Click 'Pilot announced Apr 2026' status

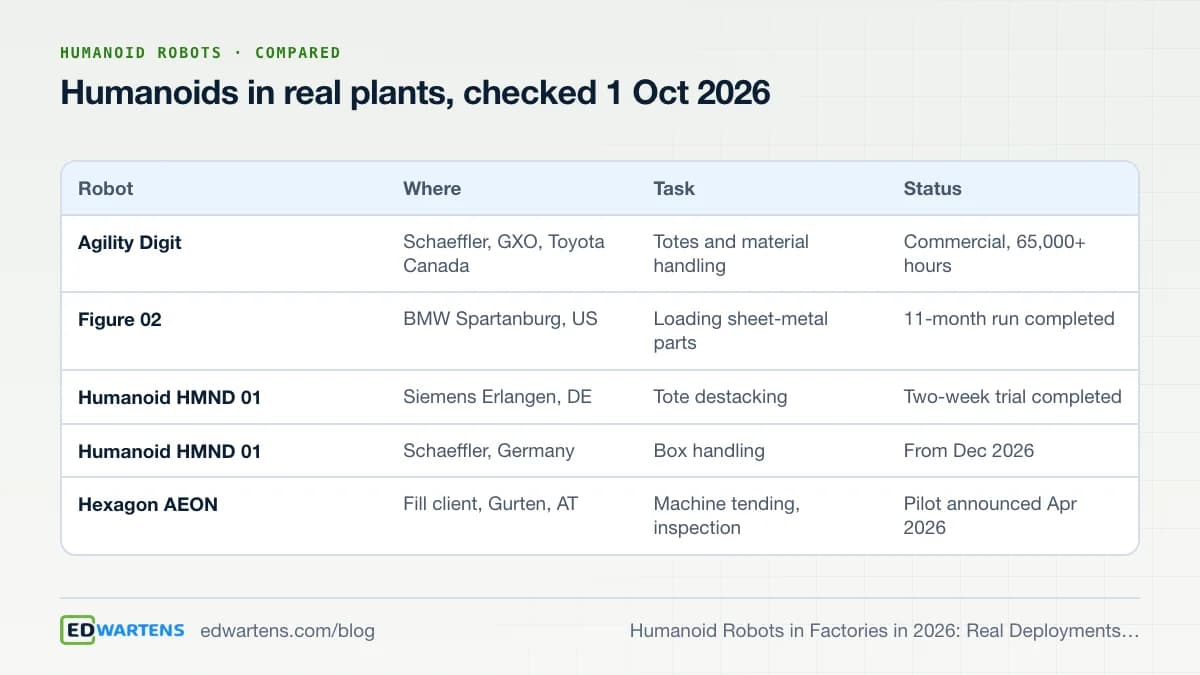990,516
